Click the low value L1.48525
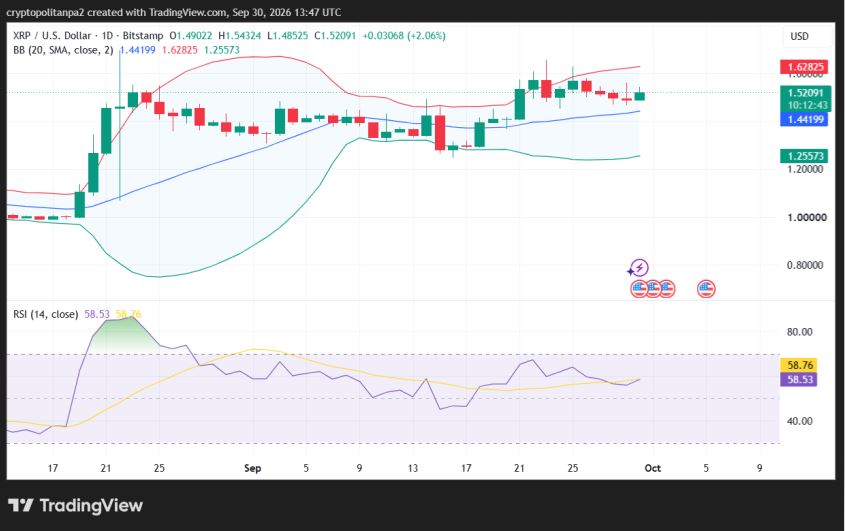This screenshot has width=845, height=531. (x=288, y=36)
